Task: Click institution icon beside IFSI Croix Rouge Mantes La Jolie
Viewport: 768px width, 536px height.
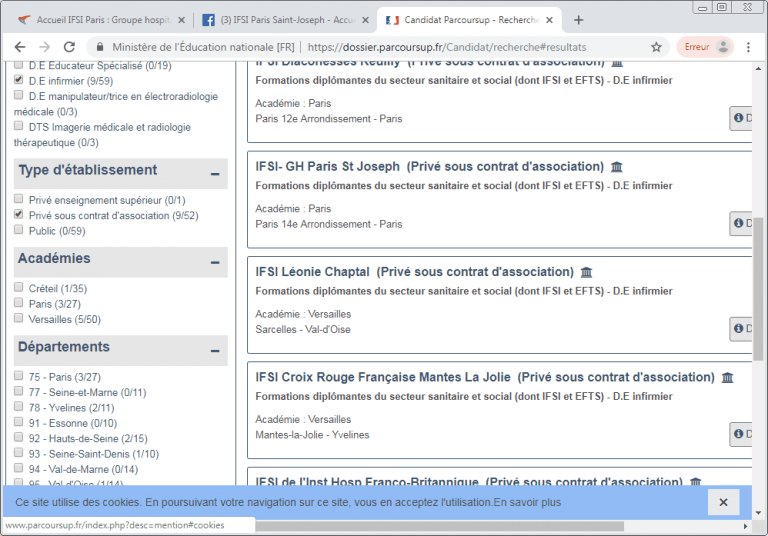Action: coord(728,378)
